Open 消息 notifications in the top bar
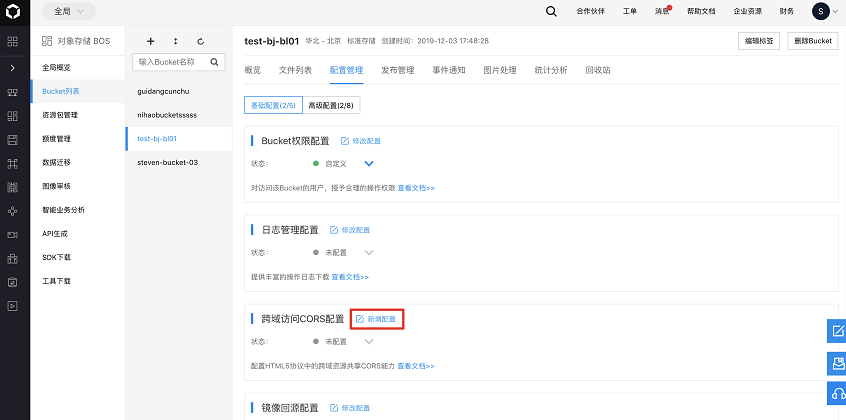The height and width of the screenshot is (420, 846). tap(663, 11)
